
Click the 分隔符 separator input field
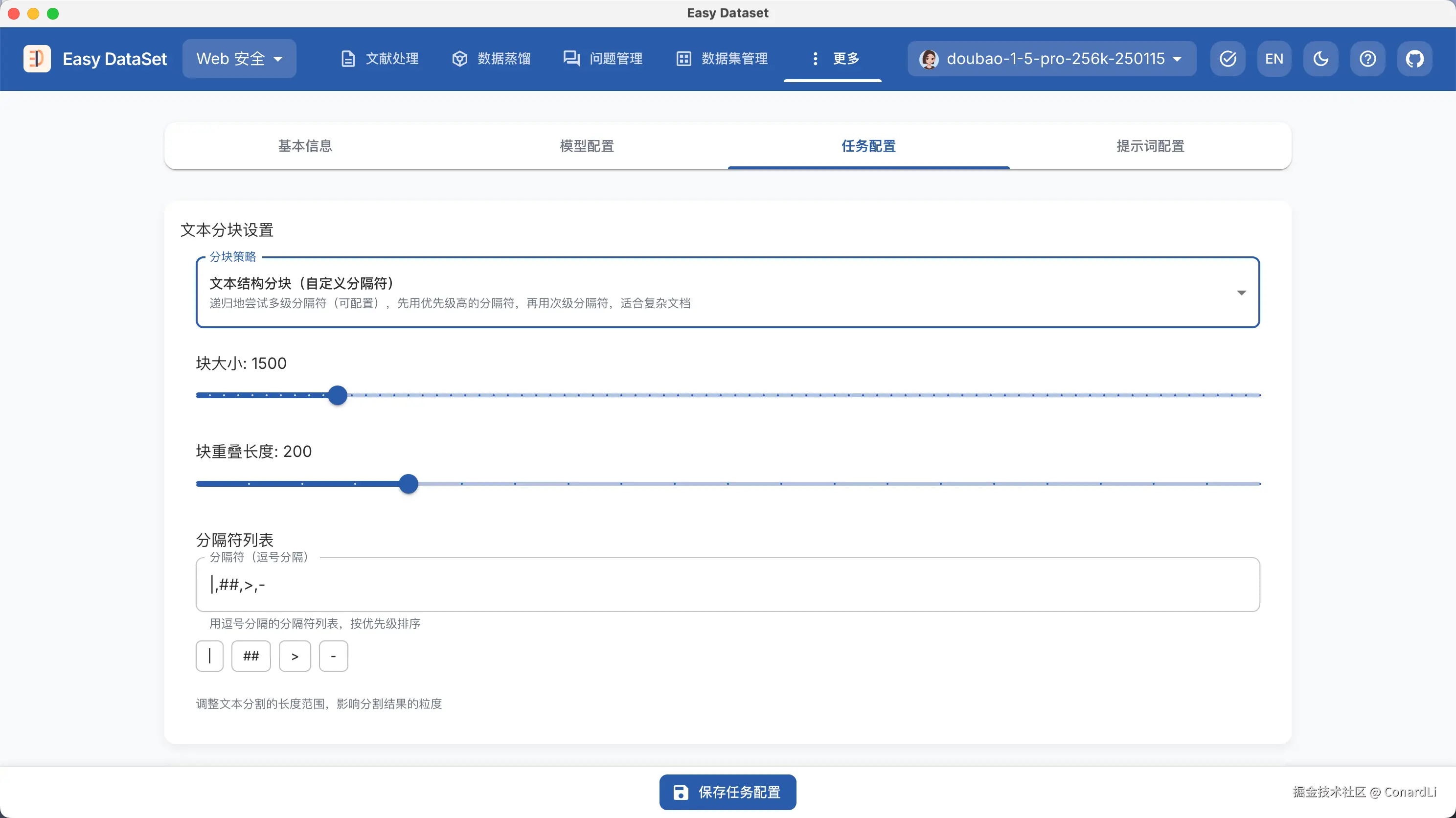pyautogui.click(x=728, y=585)
